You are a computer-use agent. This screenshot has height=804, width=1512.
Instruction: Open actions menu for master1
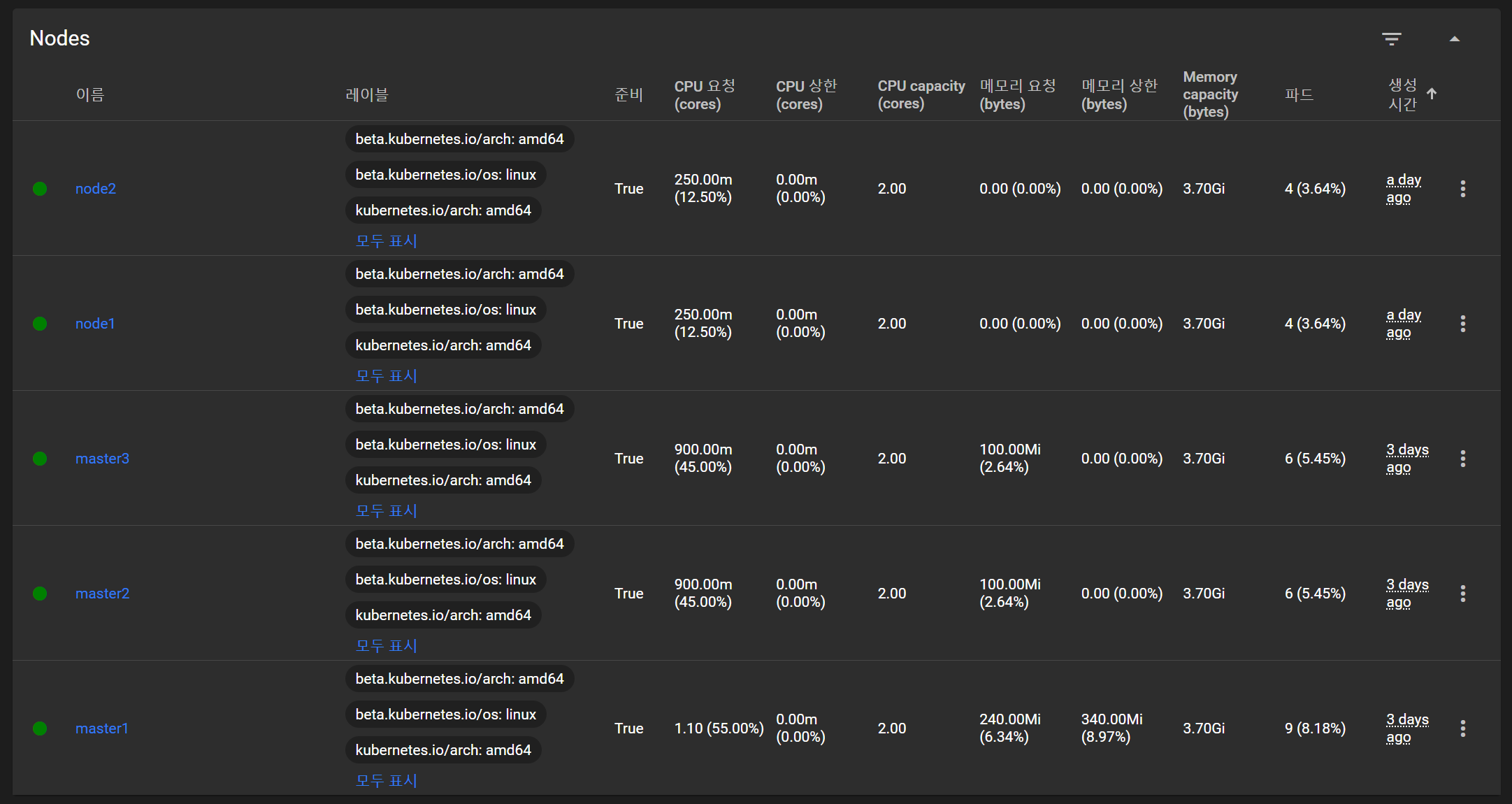point(1462,728)
